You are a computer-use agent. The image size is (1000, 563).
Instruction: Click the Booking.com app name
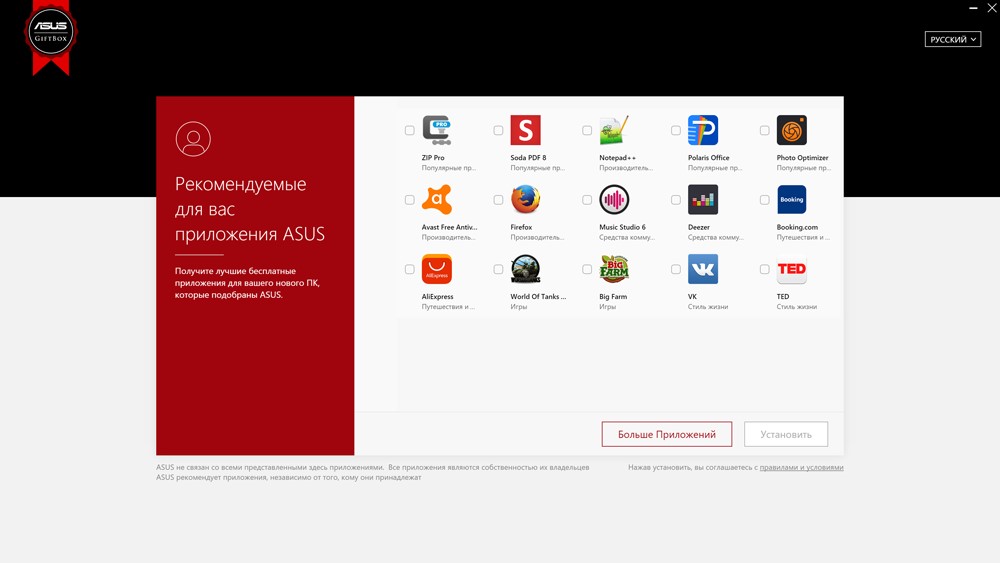[x=797, y=227]
